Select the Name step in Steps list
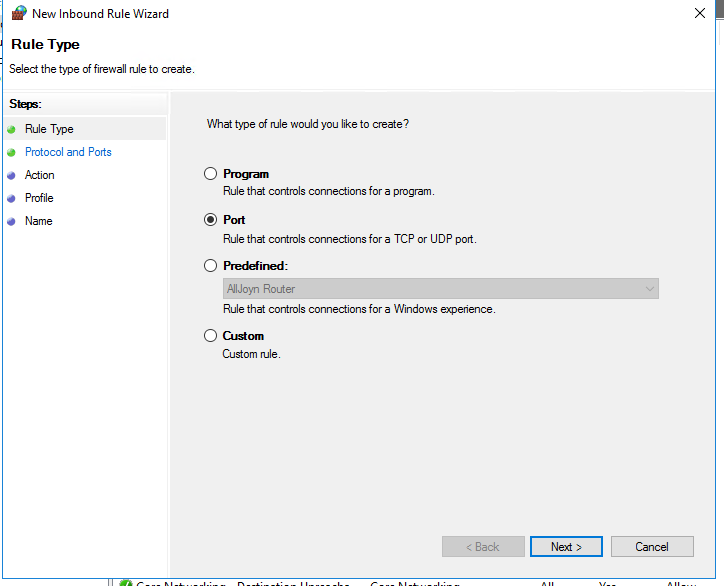Viewport: 724px width, 586px height. (x=39, y=221)
